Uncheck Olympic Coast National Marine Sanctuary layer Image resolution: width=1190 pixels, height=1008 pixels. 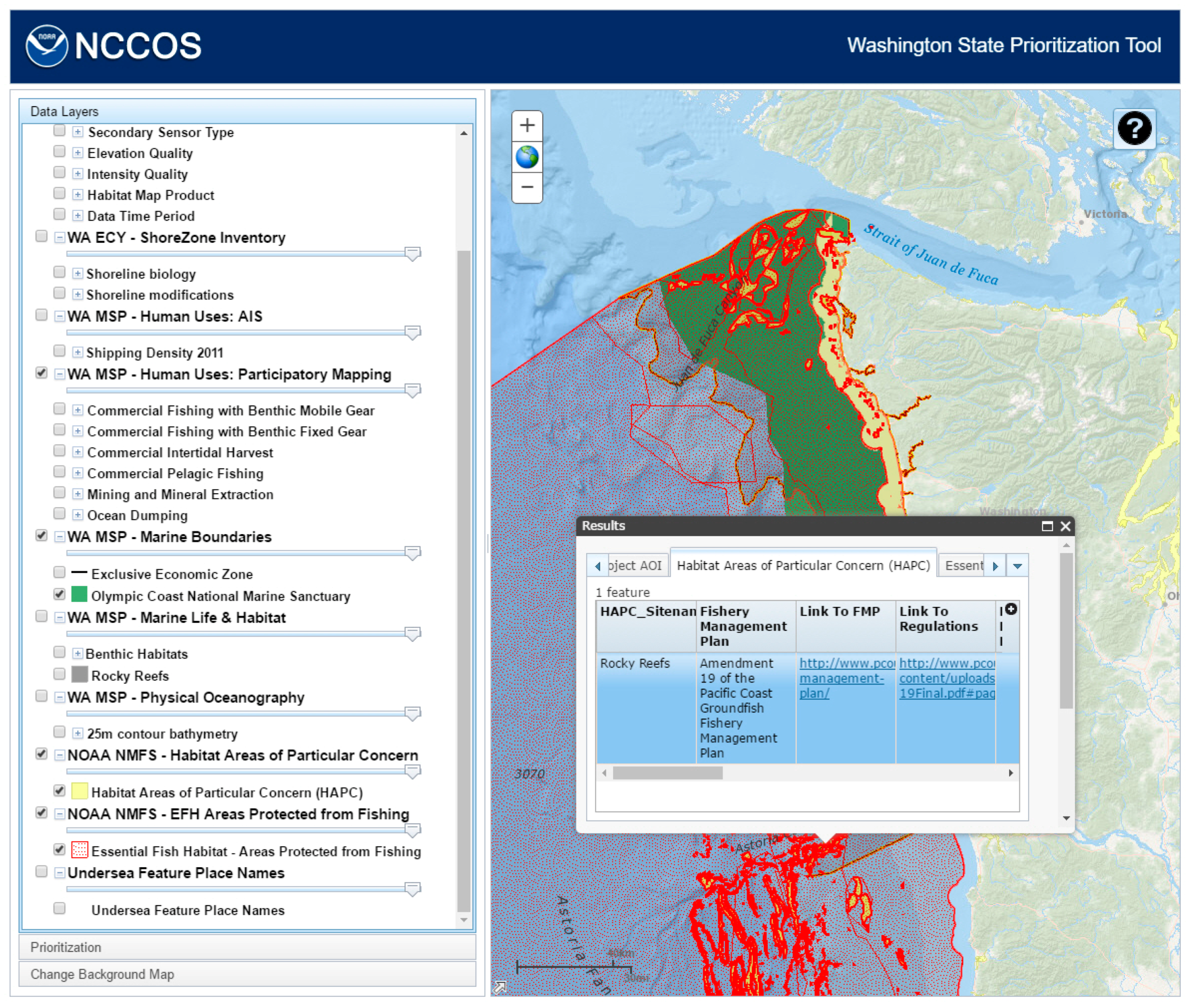59,594
